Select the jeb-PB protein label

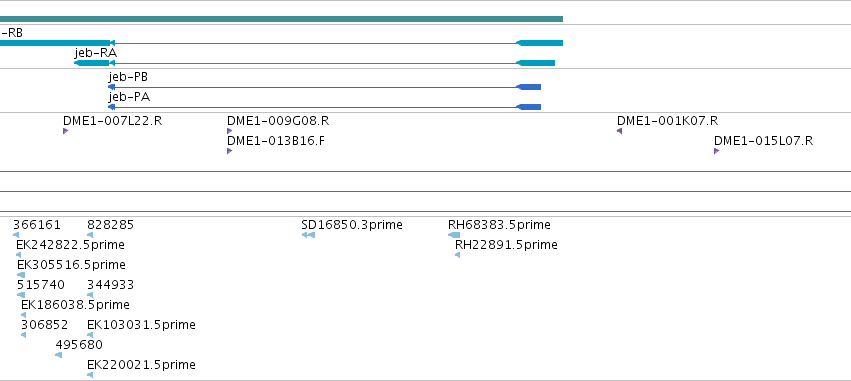(x=128, y=77)
